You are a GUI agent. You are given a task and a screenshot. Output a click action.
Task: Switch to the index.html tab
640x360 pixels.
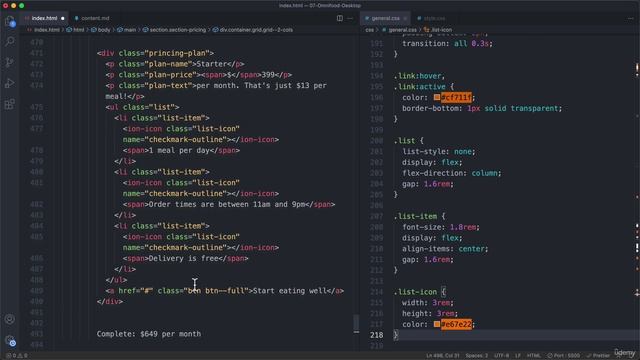(44, 18)
